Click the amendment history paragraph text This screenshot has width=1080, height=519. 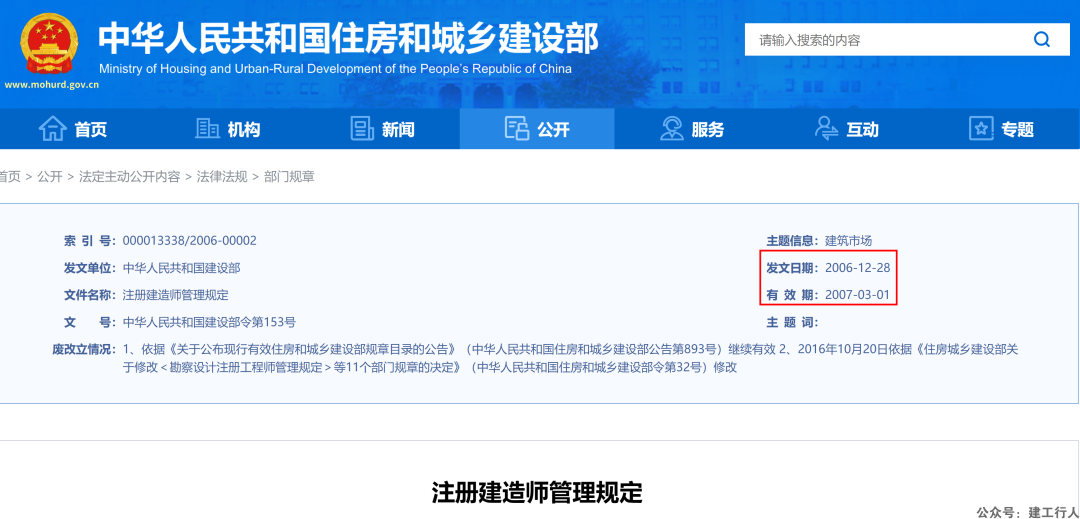click(570, 358)
